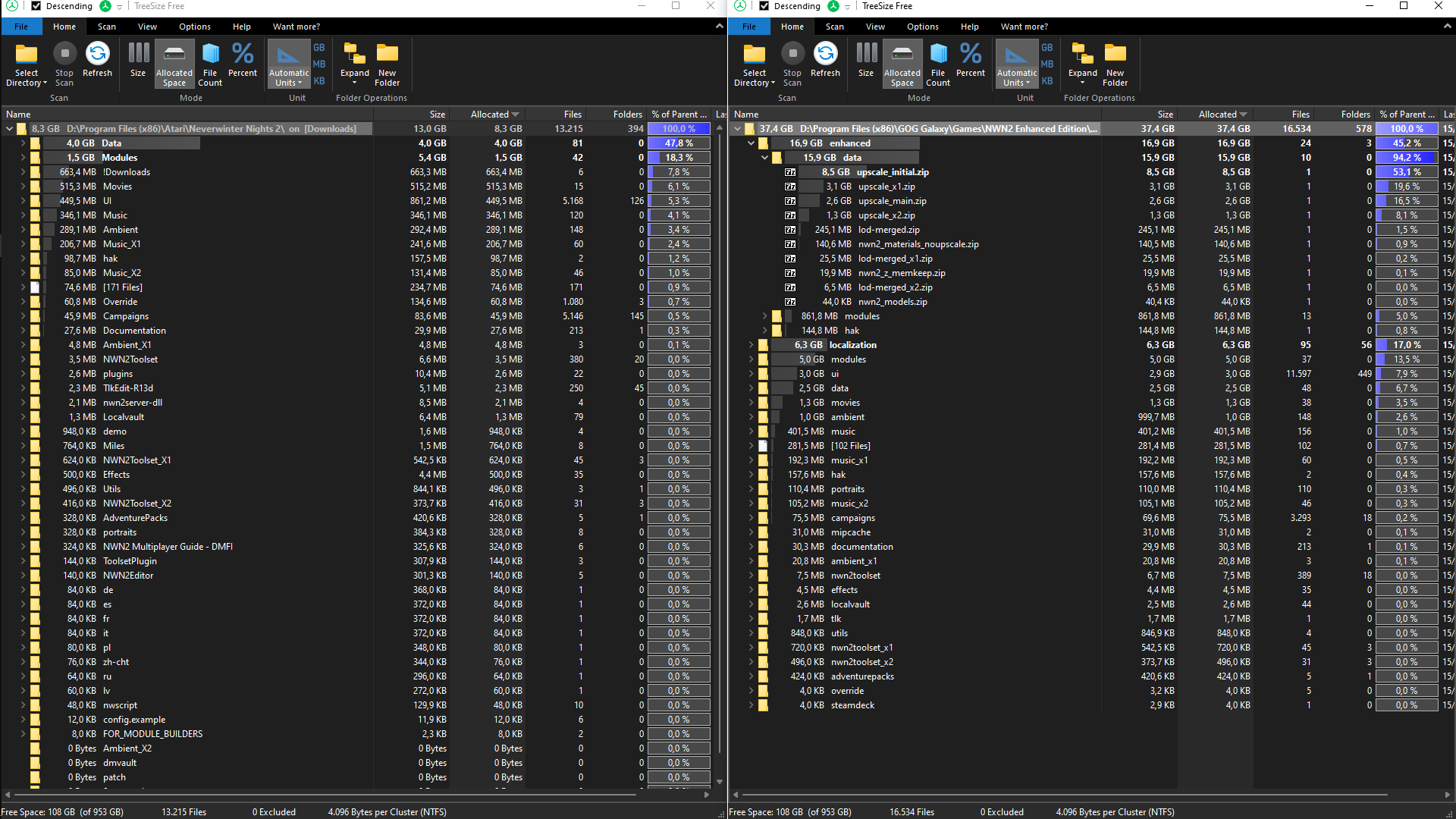Select Size mode in left window
The height and width of the screenshot is (819, 1456).
(138, 61)
